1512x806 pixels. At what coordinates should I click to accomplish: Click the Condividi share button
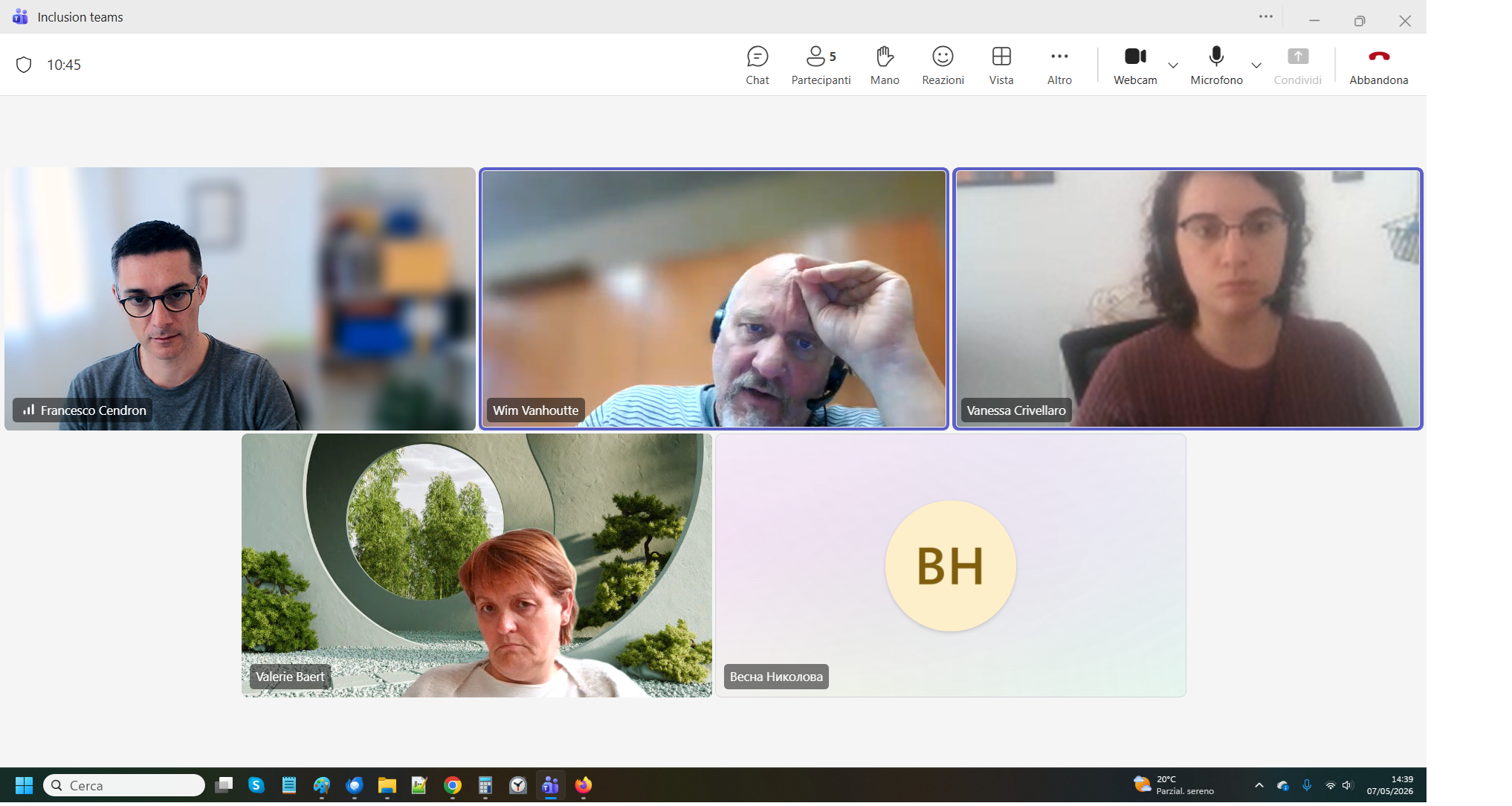coord(1298,65)
